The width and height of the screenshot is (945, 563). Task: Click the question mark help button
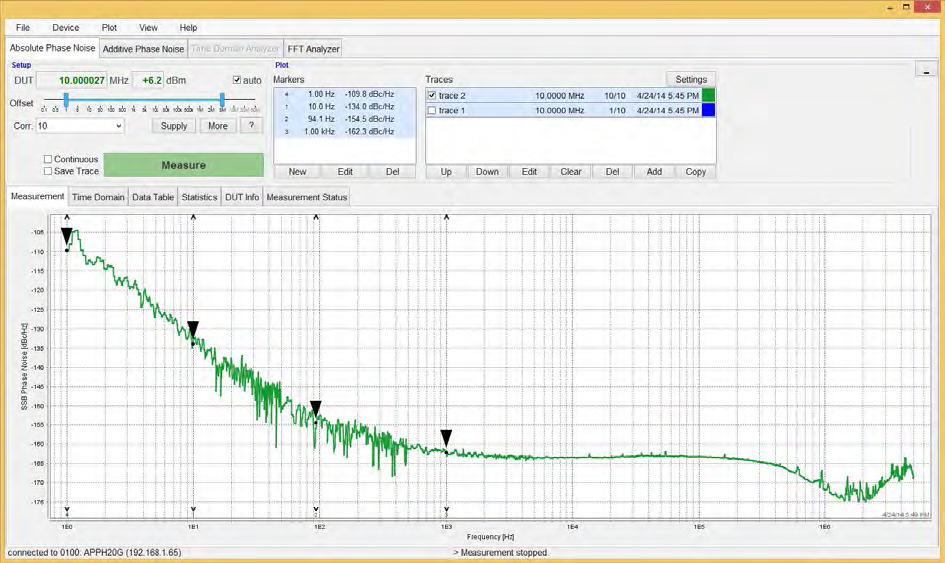coord(251,125)
